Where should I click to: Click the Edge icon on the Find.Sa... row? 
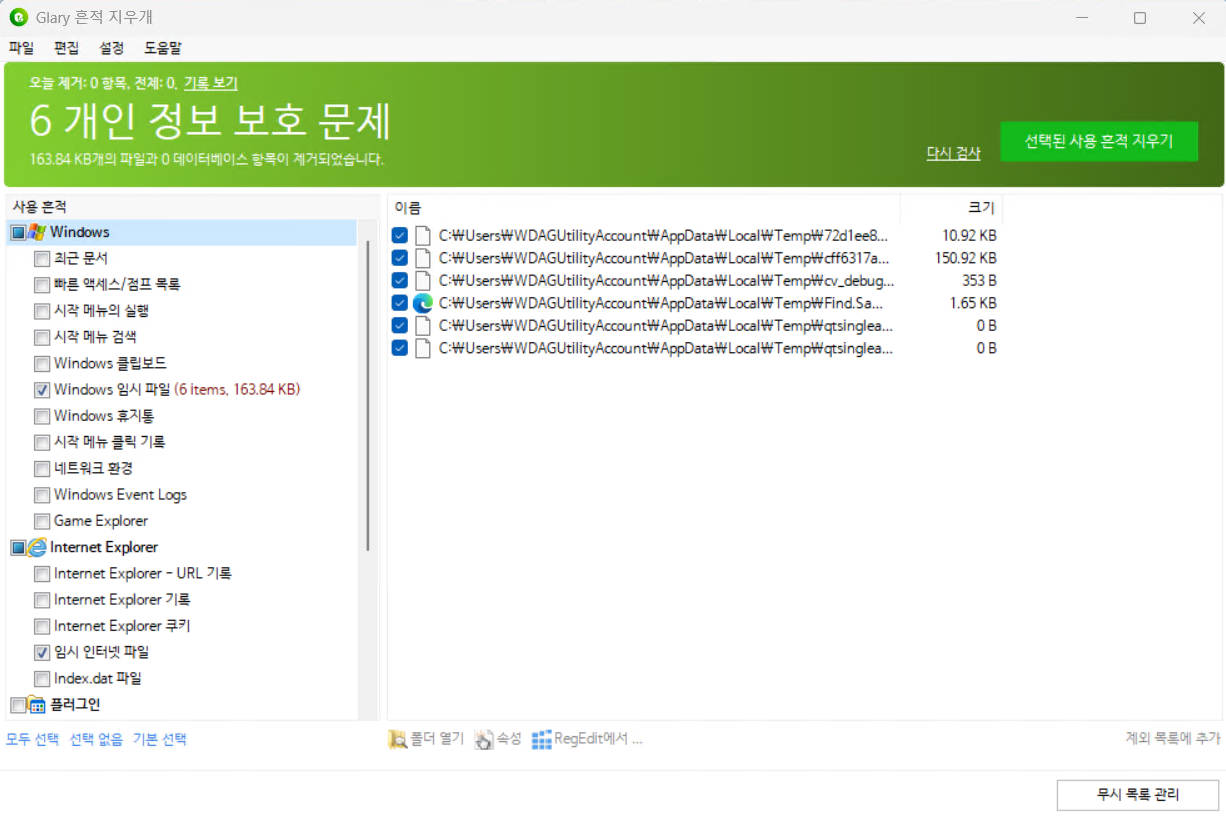pos(422,303)
